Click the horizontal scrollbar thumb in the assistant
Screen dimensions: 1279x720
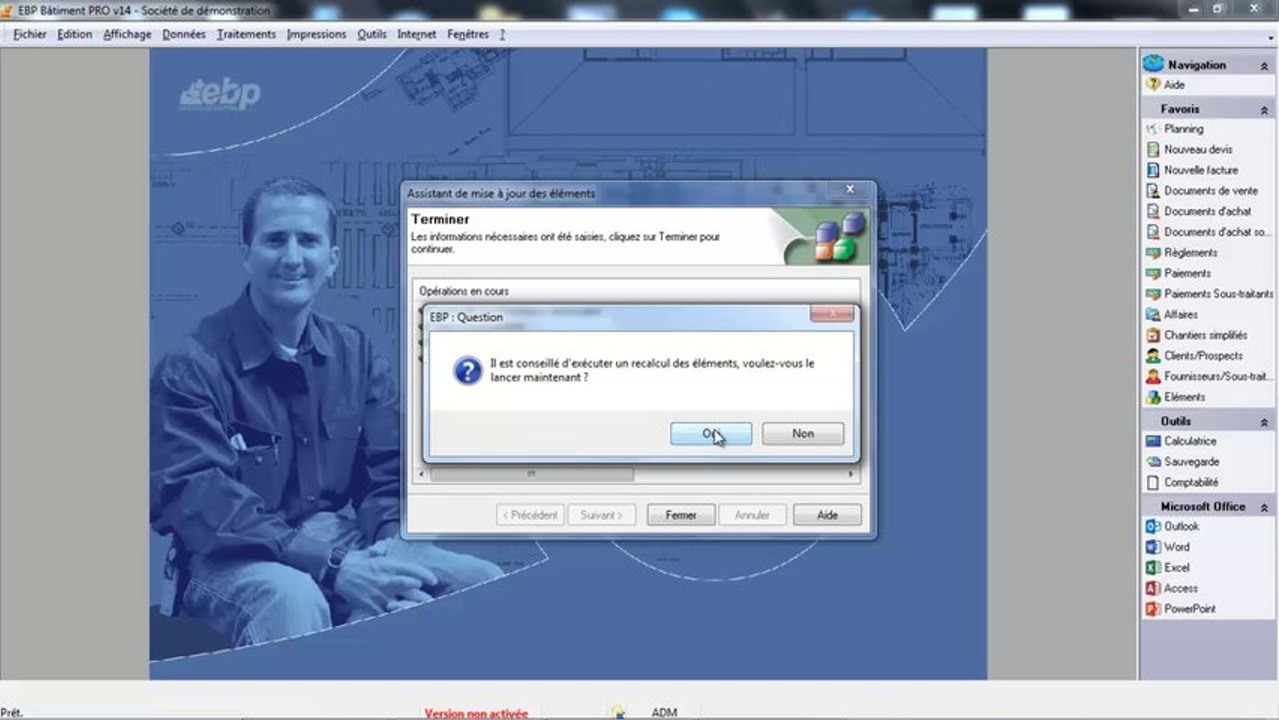click(x=532, y=474)
